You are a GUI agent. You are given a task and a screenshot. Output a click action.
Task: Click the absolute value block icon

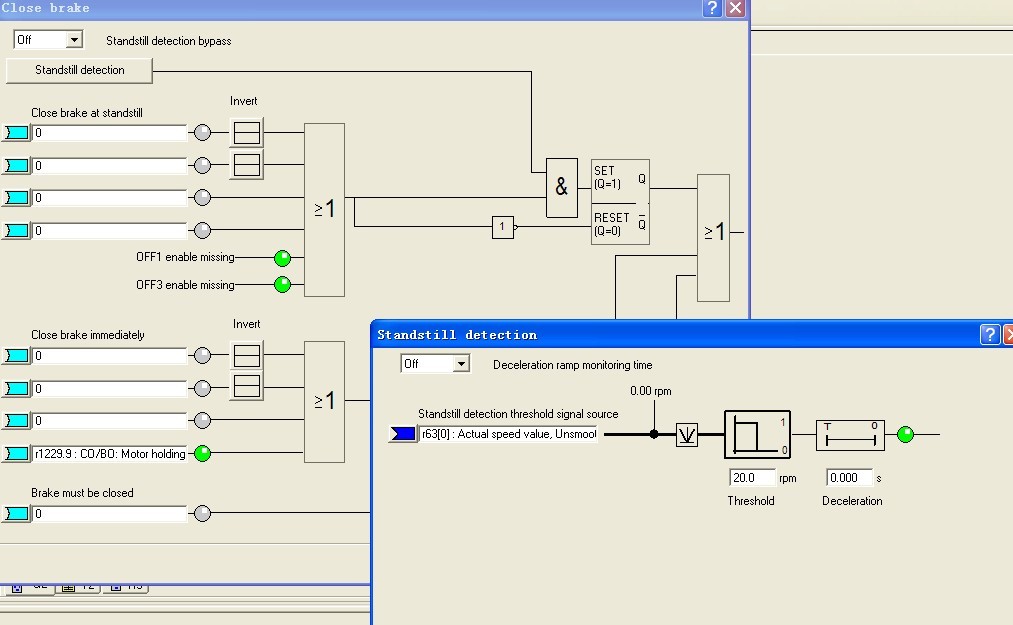pyautogui.click(x=687, y=434)
